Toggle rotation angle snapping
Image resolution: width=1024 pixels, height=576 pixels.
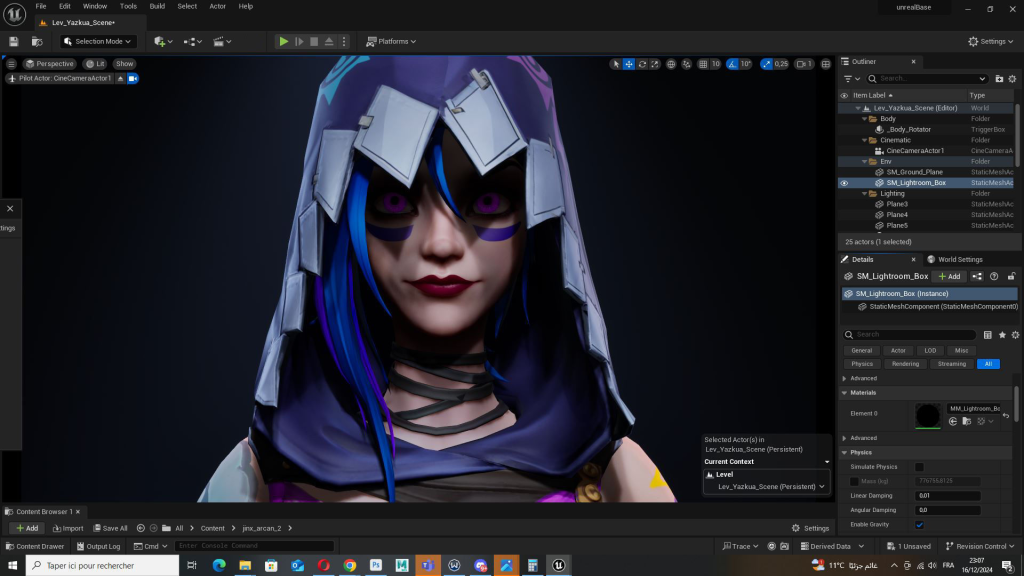(x=732, y=64)
